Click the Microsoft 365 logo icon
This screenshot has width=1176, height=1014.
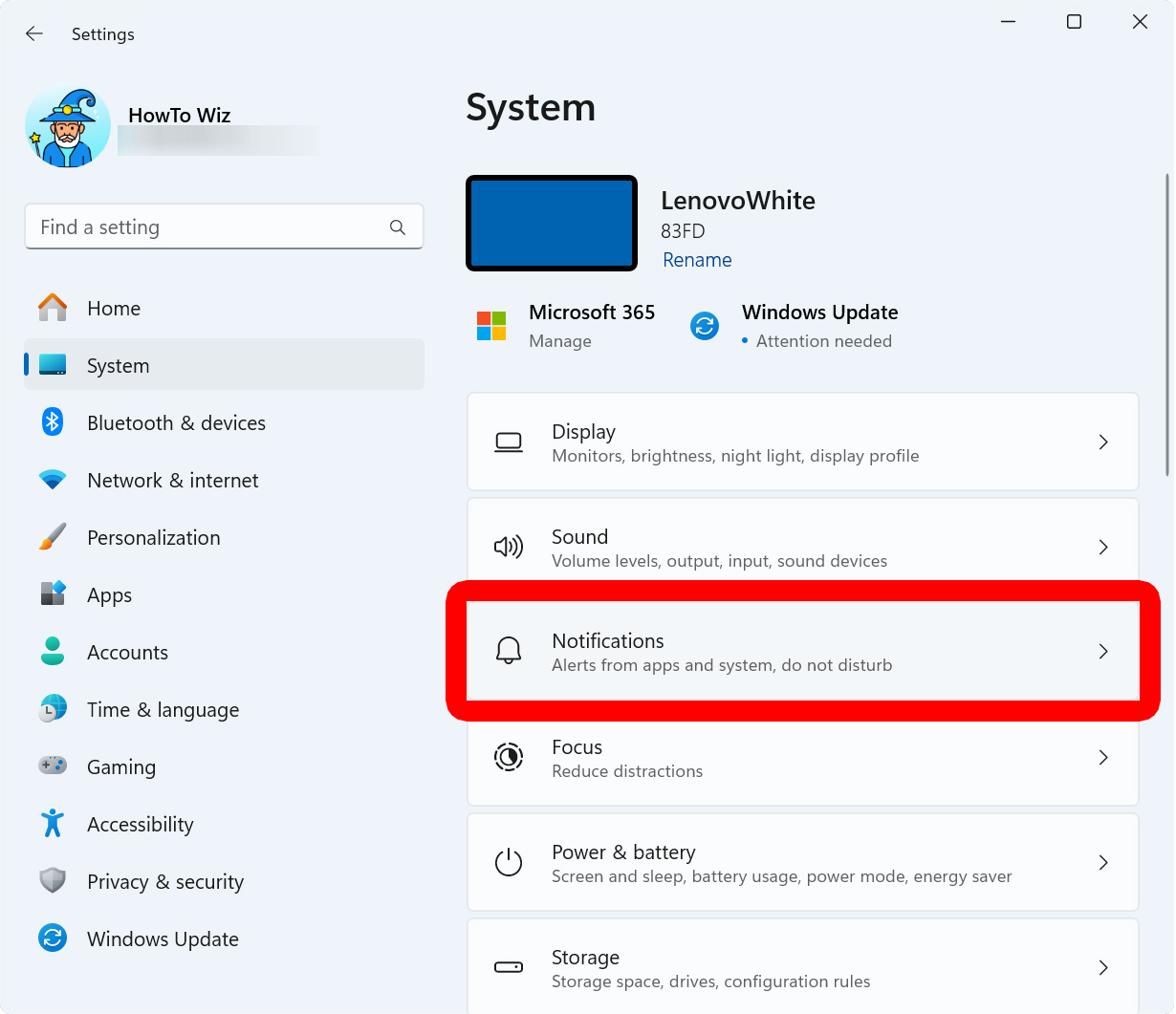491,326
